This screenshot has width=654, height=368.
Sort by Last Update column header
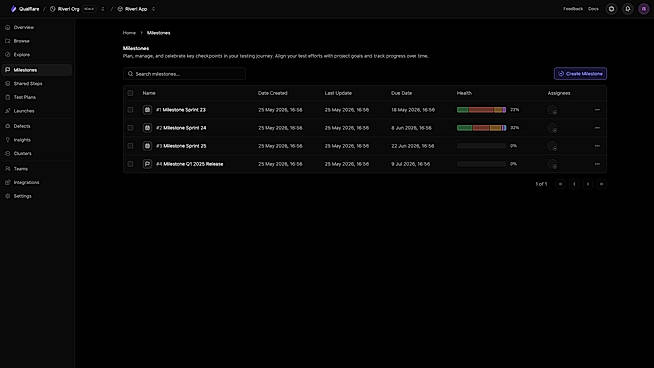pyautogui.click(x=338, y=93)
